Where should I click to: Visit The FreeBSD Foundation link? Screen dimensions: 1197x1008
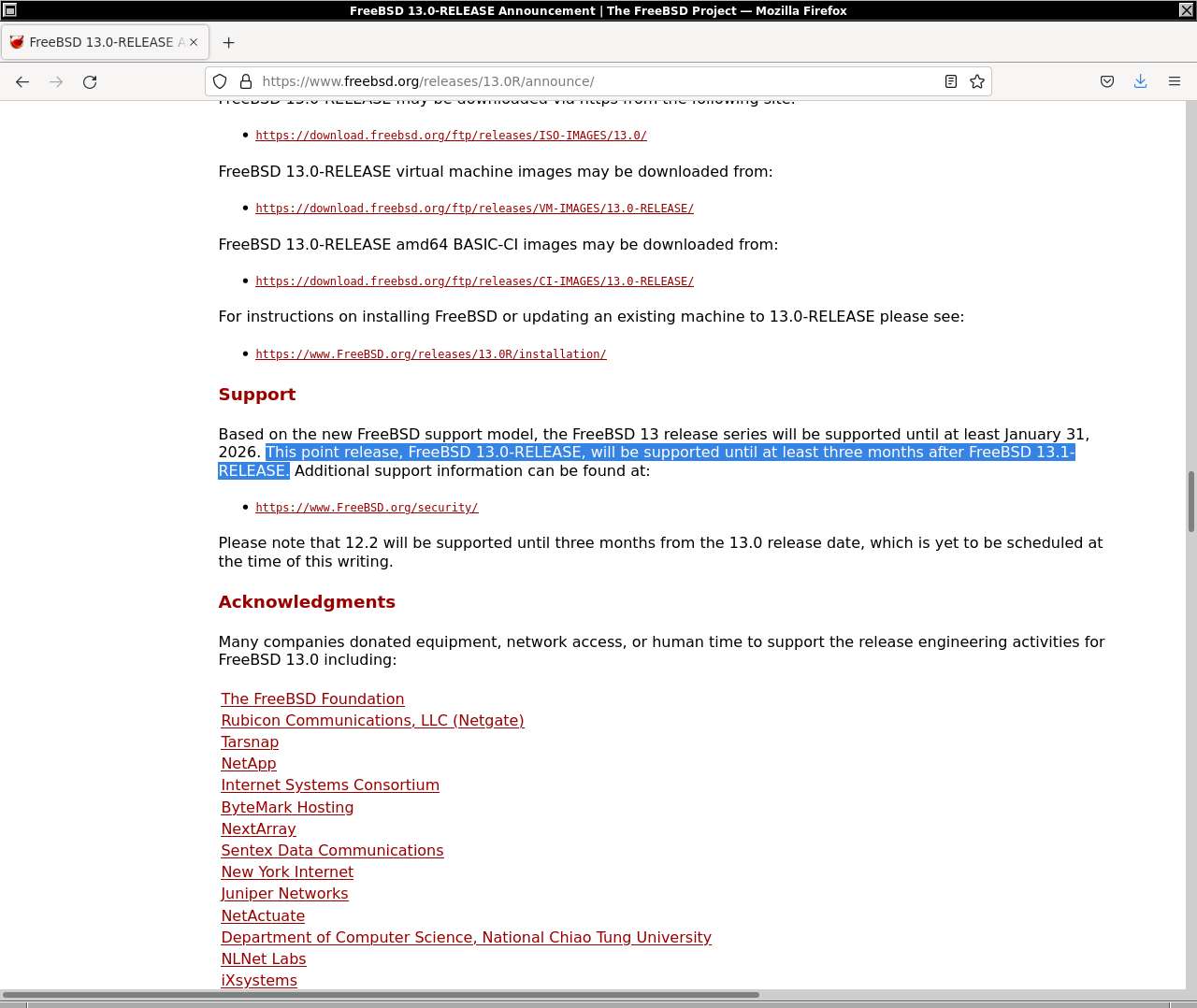[312, 698]
